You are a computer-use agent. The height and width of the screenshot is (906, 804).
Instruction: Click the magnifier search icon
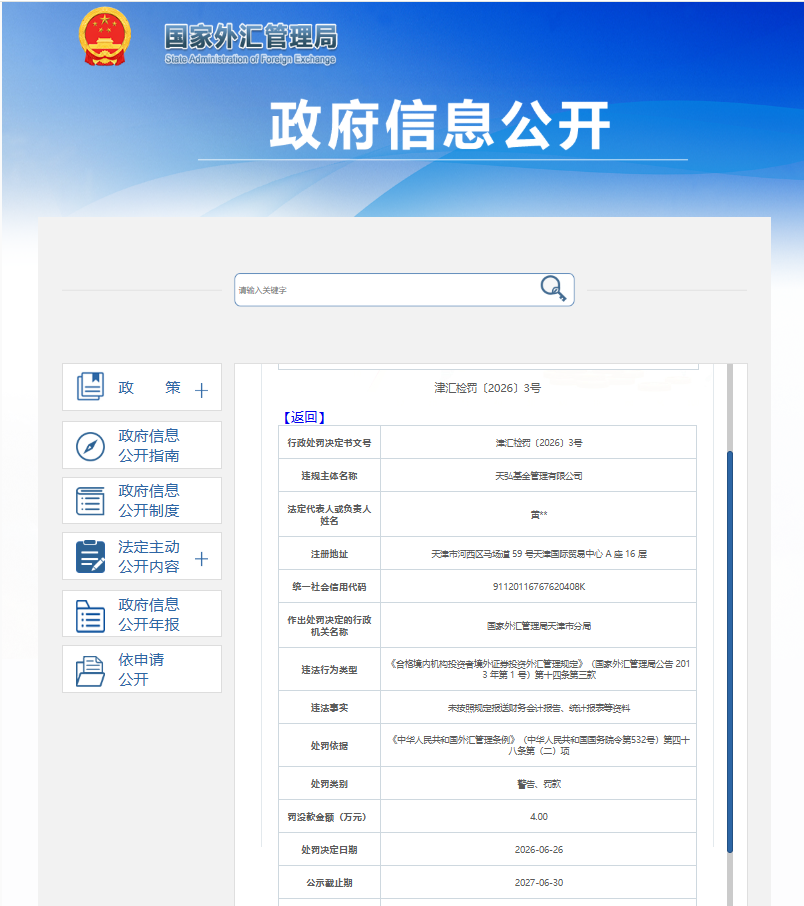(x=553, y=288)
